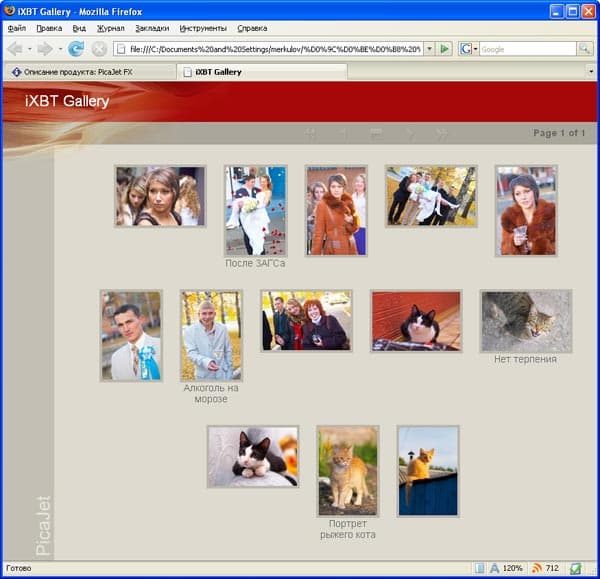This screenshot has width=600, height=579.
Task: Open the Закладки menu
Action: (152, 28)
